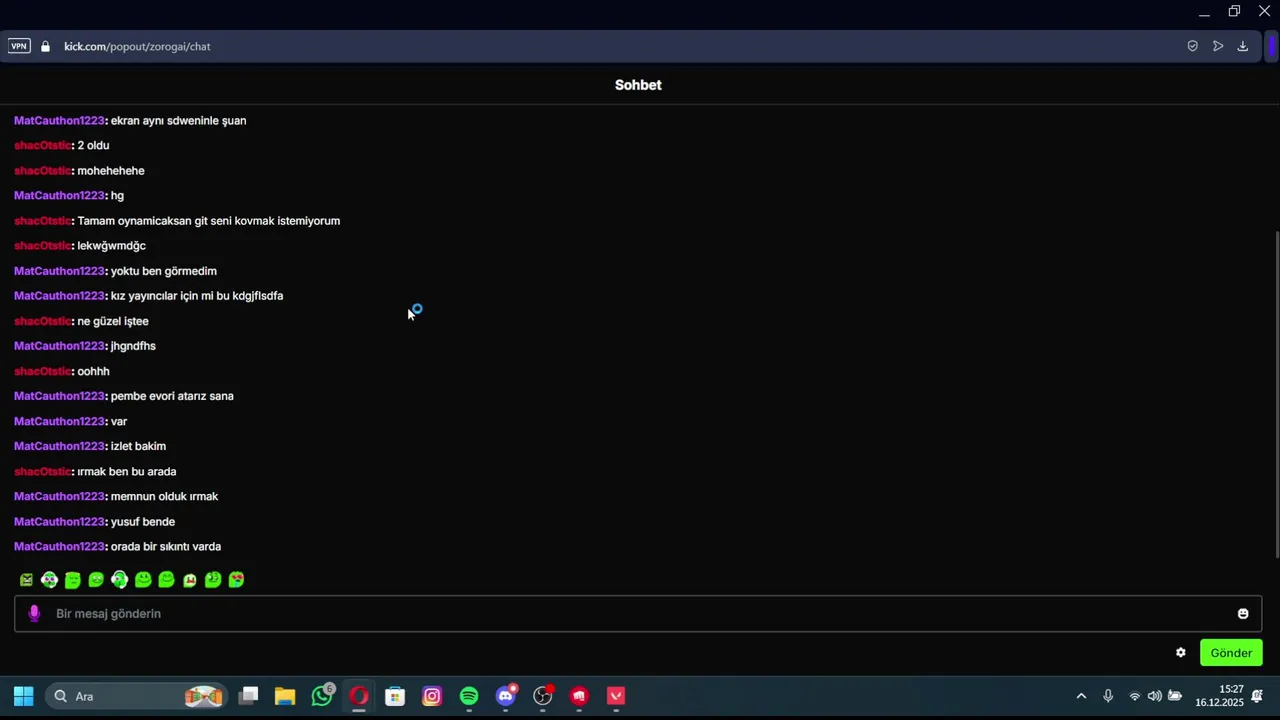1280x720 pixels.
Task: Click message 'yoktu ben görmedim'
Action: tap(164, 271)
